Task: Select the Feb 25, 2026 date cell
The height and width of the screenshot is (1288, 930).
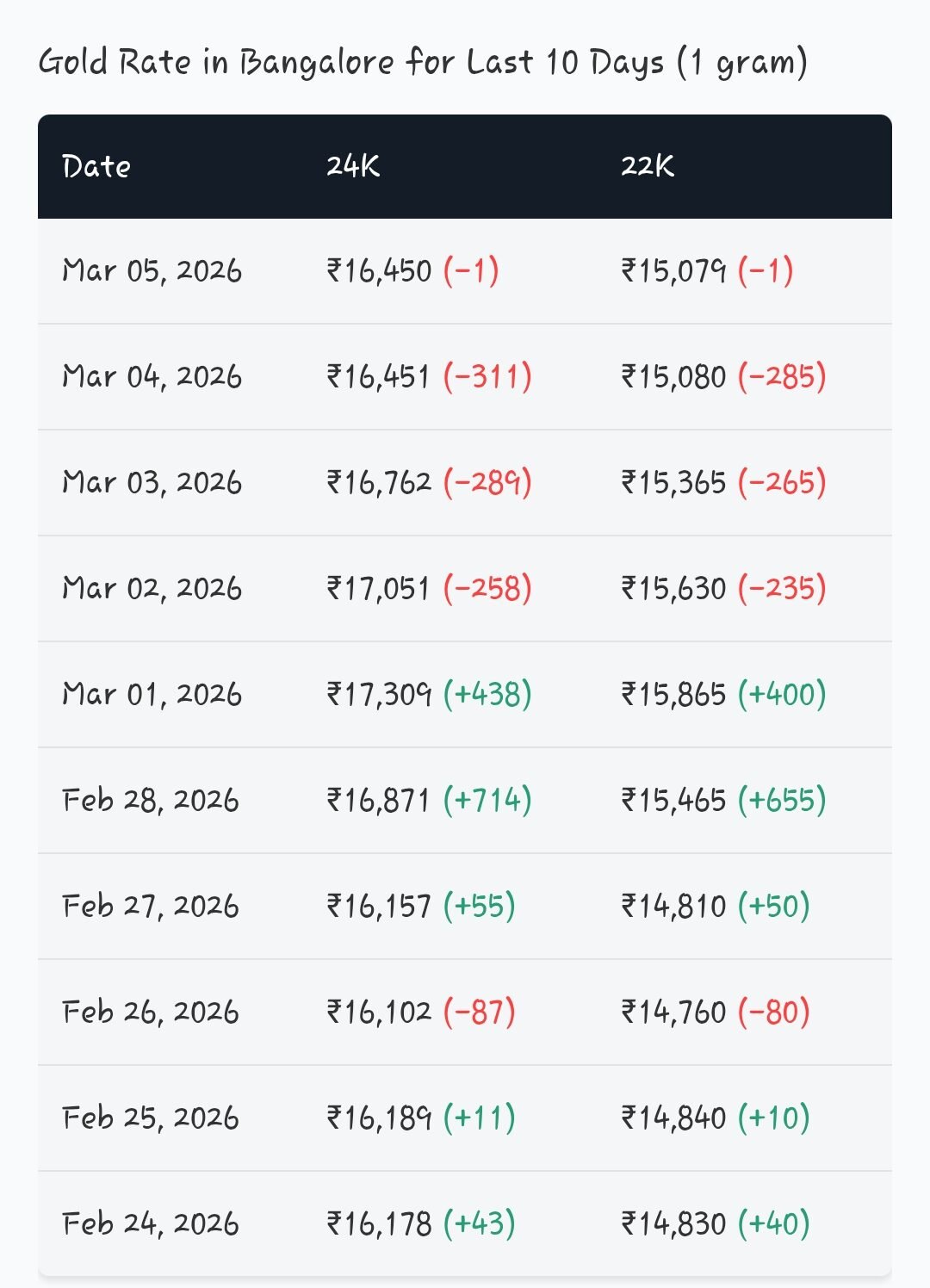Action: coord(150,1118)
